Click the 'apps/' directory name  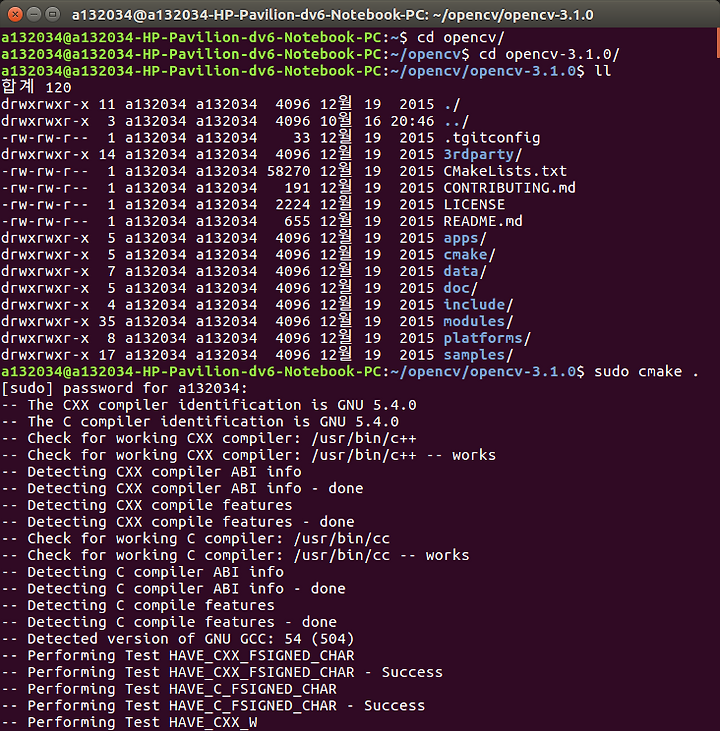click(x=465, y=238)
